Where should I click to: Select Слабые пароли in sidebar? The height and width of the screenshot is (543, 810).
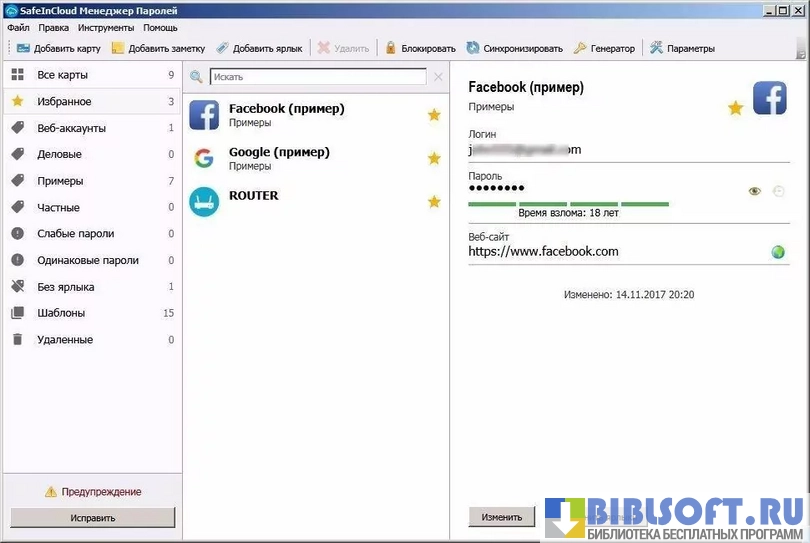click(x=75, y=234)
